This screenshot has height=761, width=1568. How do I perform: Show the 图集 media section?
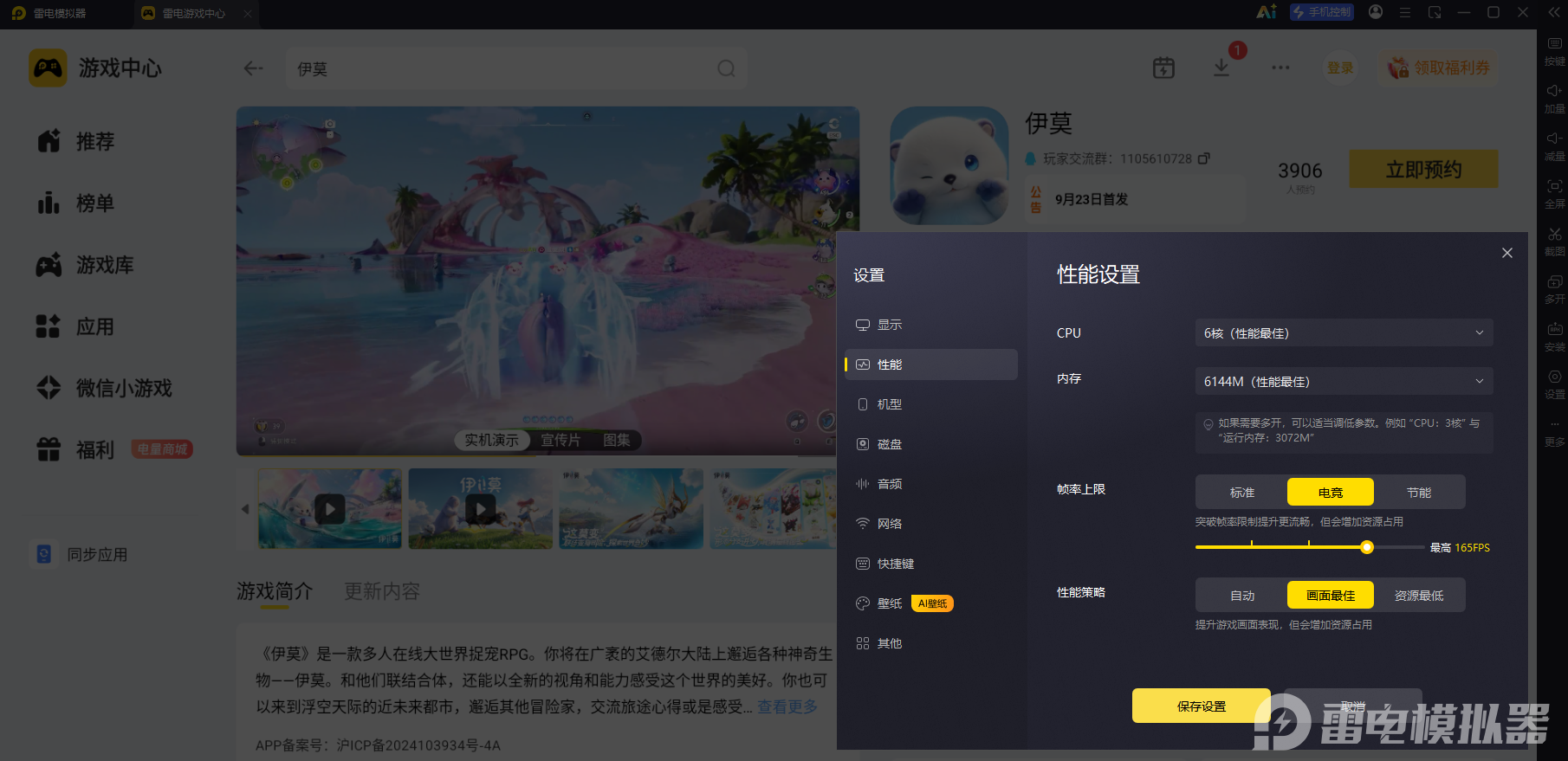click(617, 440)
